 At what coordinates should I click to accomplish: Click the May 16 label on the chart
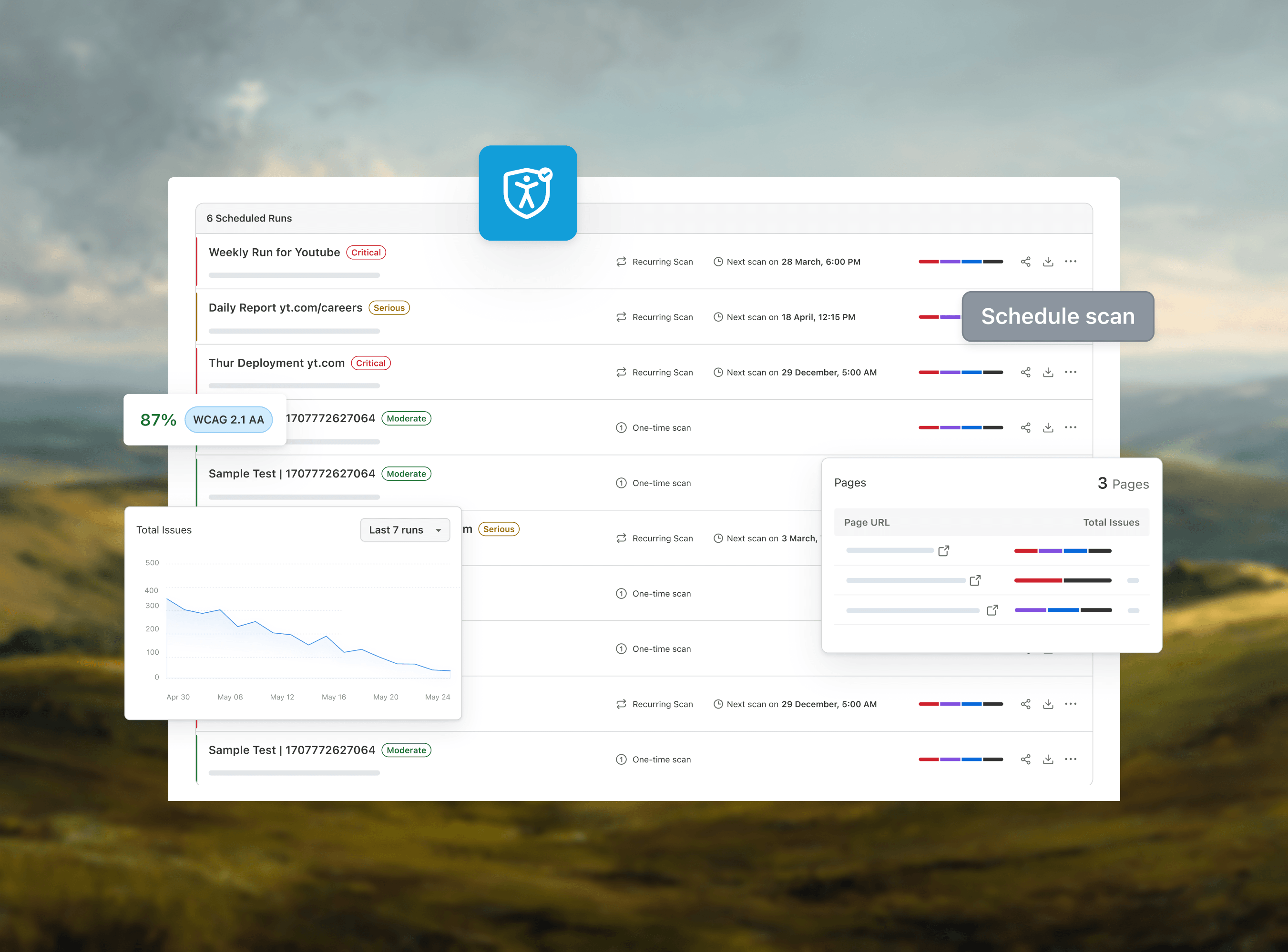[334, 697]
